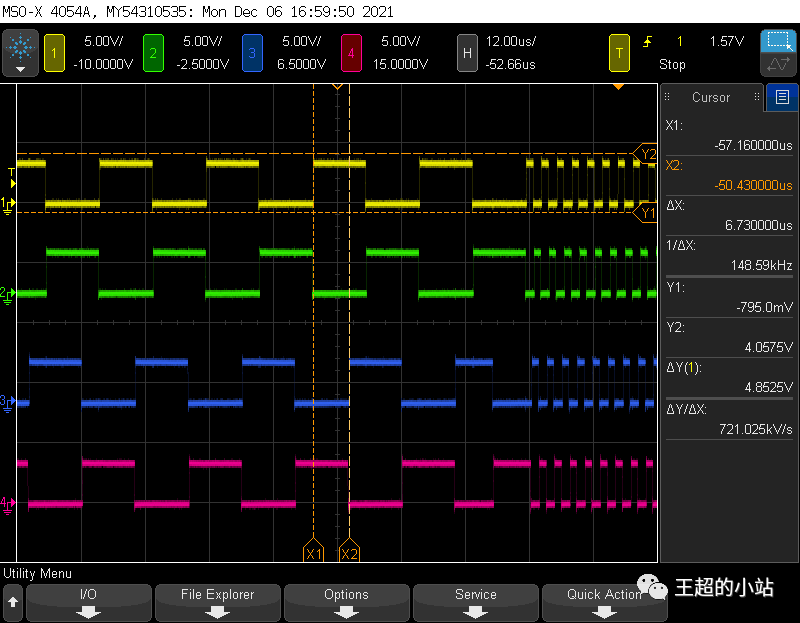Click the waveform draw mode icon
Image resolution: width=800 pixels, height=623 pixels.
(777, 66)
